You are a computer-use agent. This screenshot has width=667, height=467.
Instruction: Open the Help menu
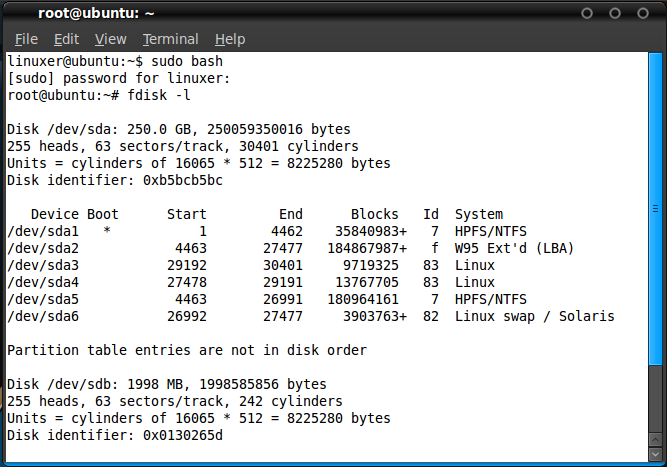tap(230, 39)
